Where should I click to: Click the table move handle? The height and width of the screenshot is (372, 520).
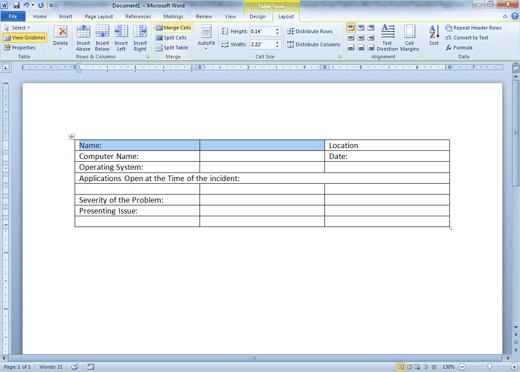(x=71, y=136)
